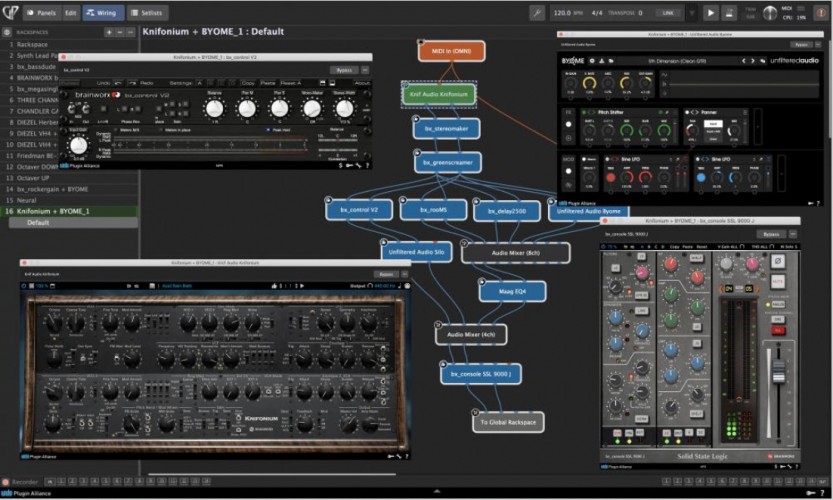Screen dimensions: 833x500
Task: Select the Maag EQ4 block
Action: point(512,291)
